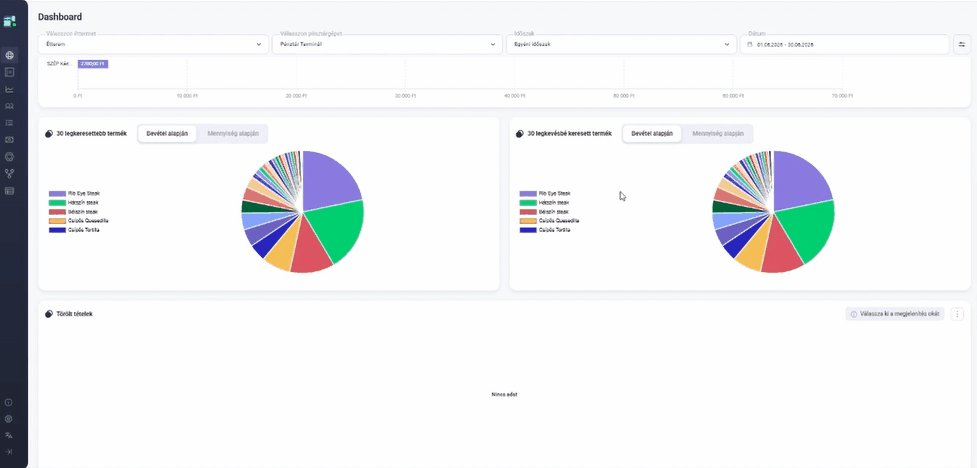977x468 pixels.
Task: Click the Rib Eye Steak legend swatch in left chart
Action: tap(57, 194)
